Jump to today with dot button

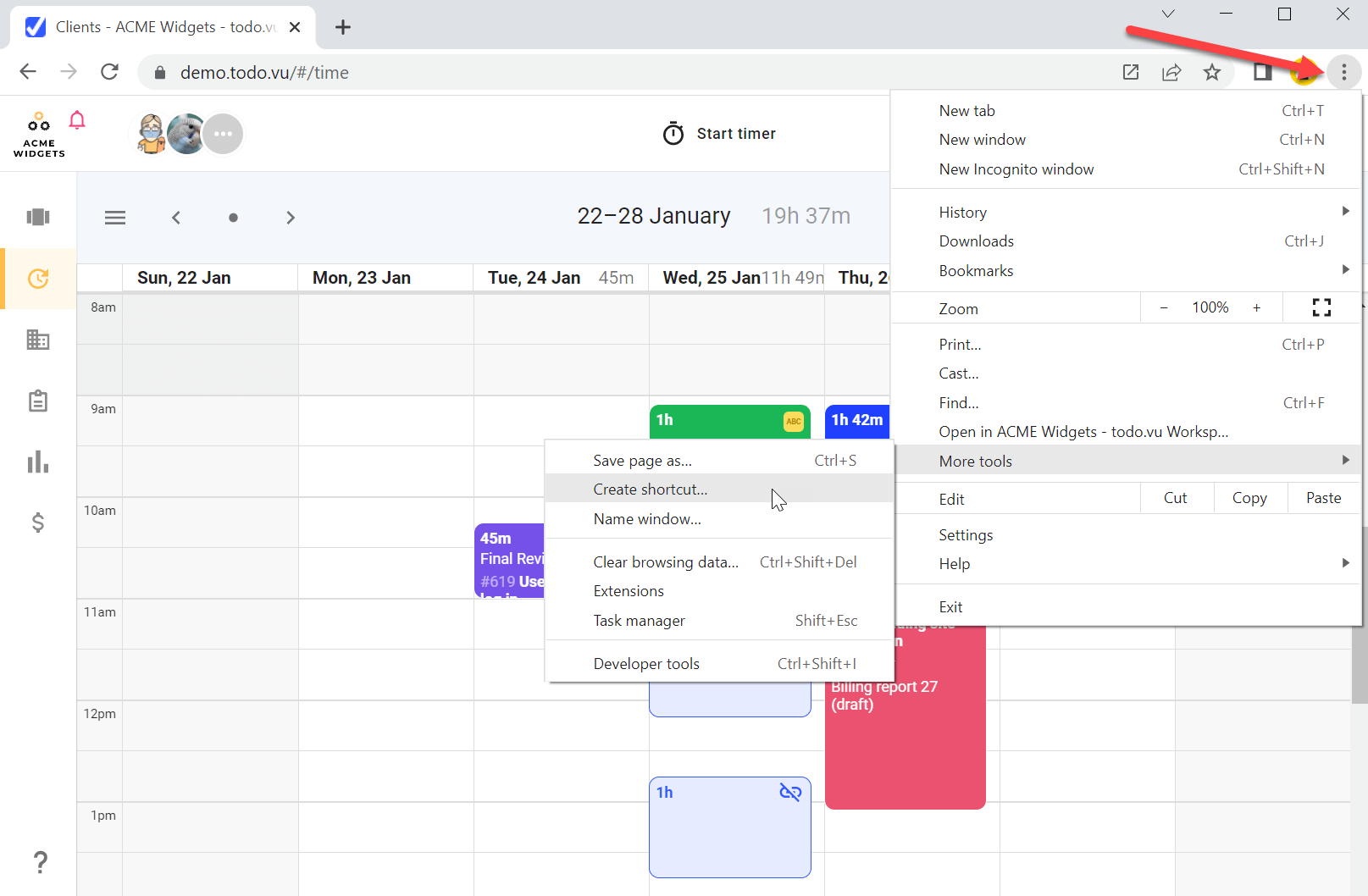[233, 218]
